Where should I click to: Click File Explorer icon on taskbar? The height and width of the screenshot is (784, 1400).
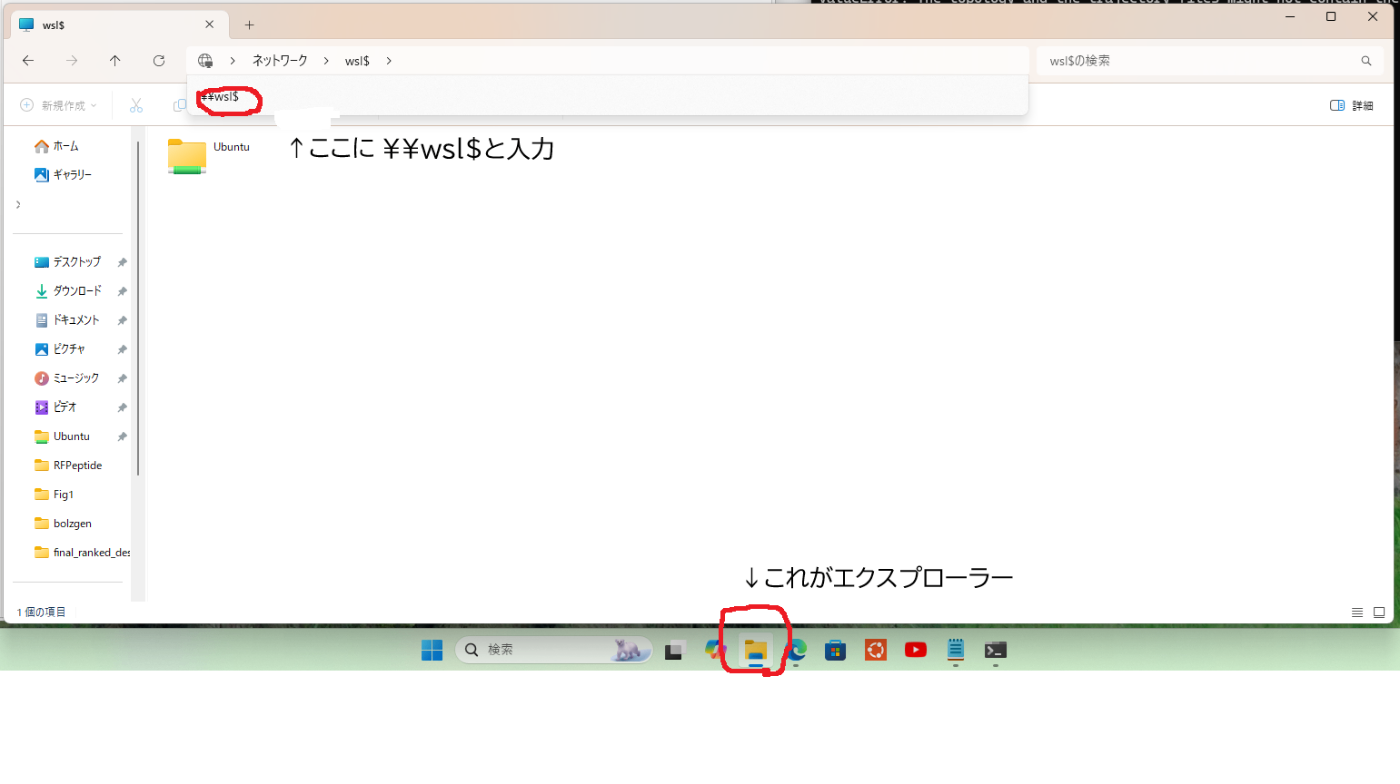755,650
